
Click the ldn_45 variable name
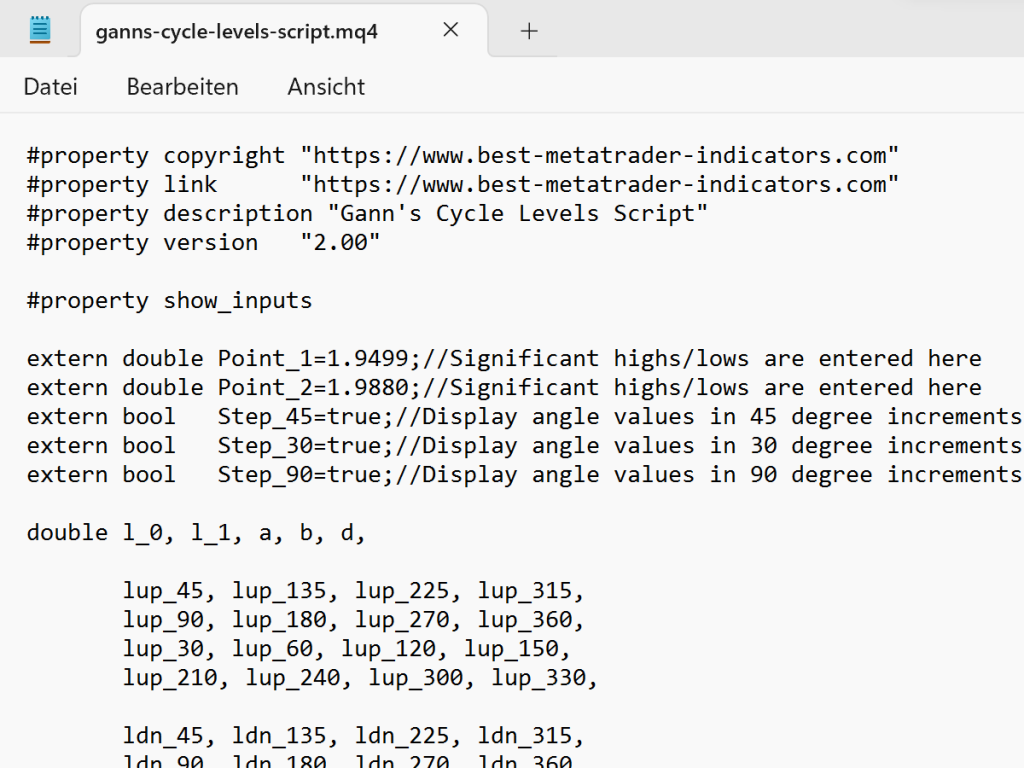tap(163, 737)
